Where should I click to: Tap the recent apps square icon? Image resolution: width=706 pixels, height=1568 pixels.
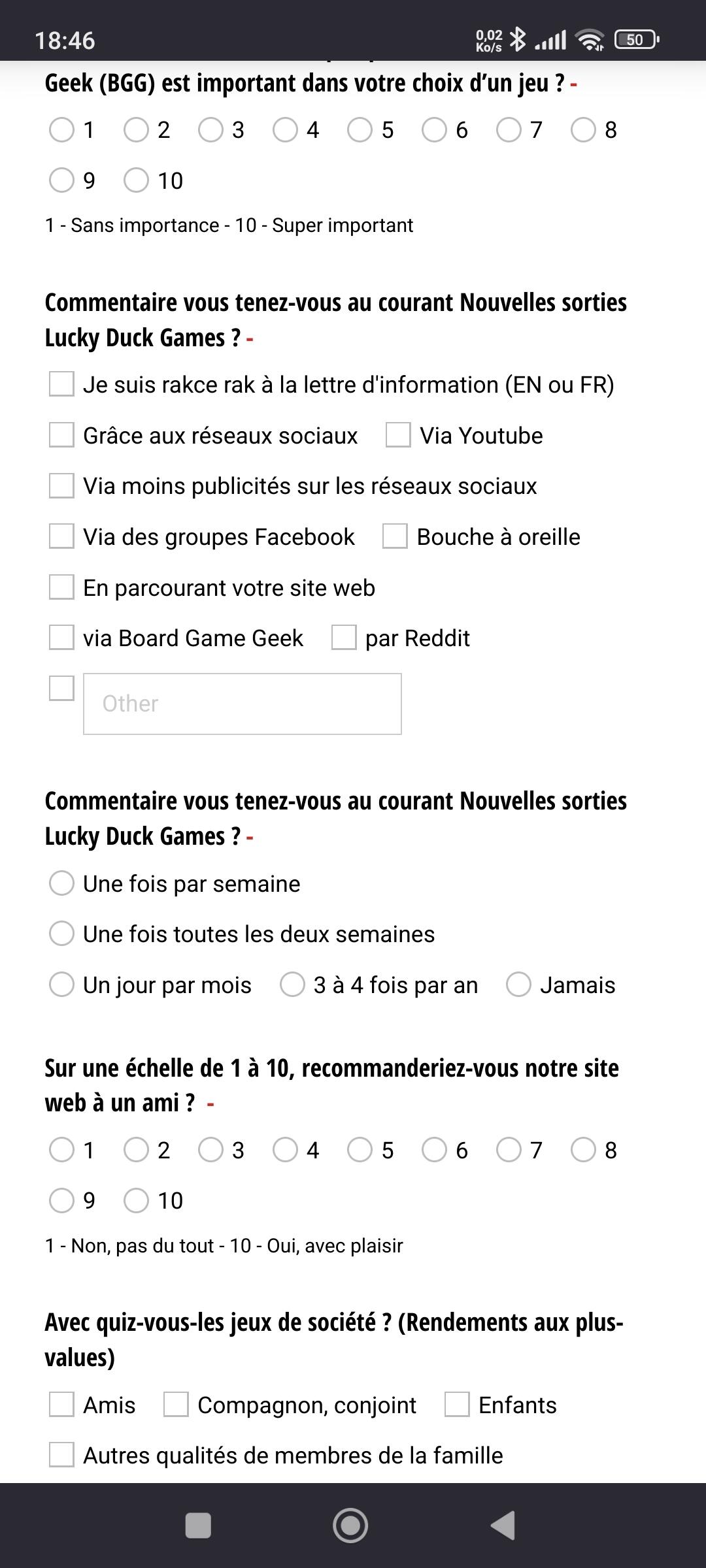(198, 1526)
